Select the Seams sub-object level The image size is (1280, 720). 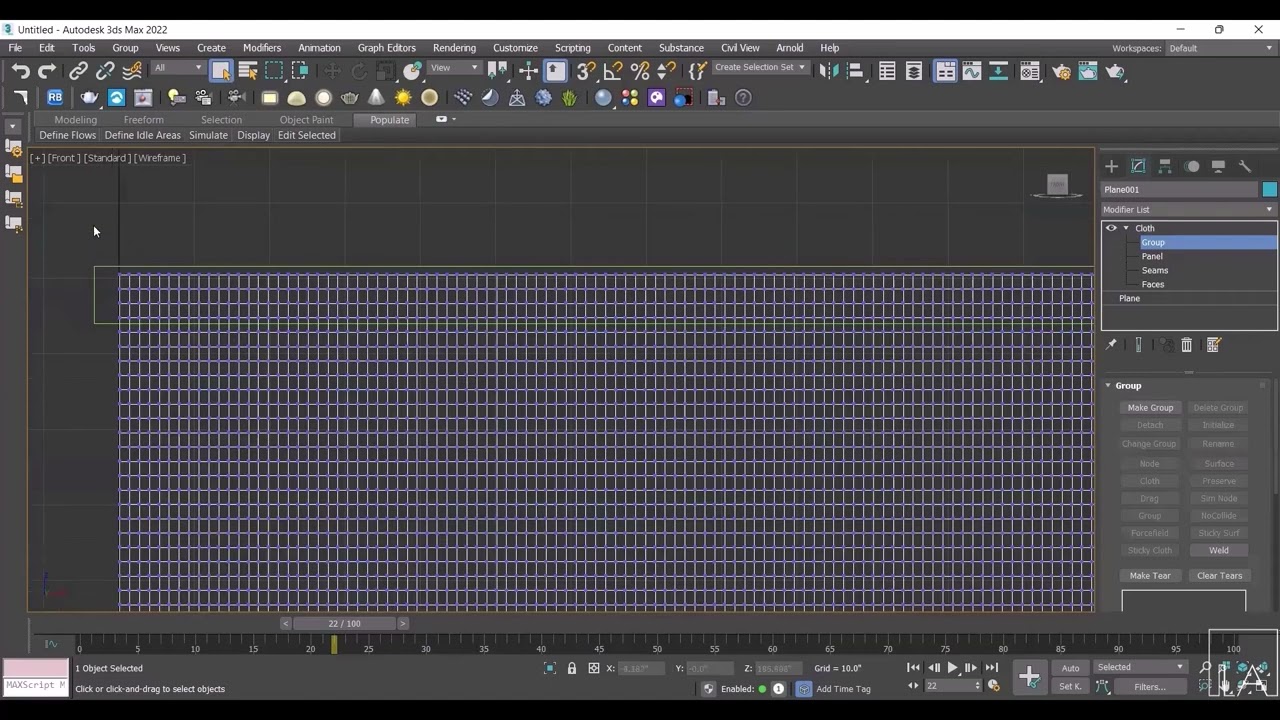1155,271
